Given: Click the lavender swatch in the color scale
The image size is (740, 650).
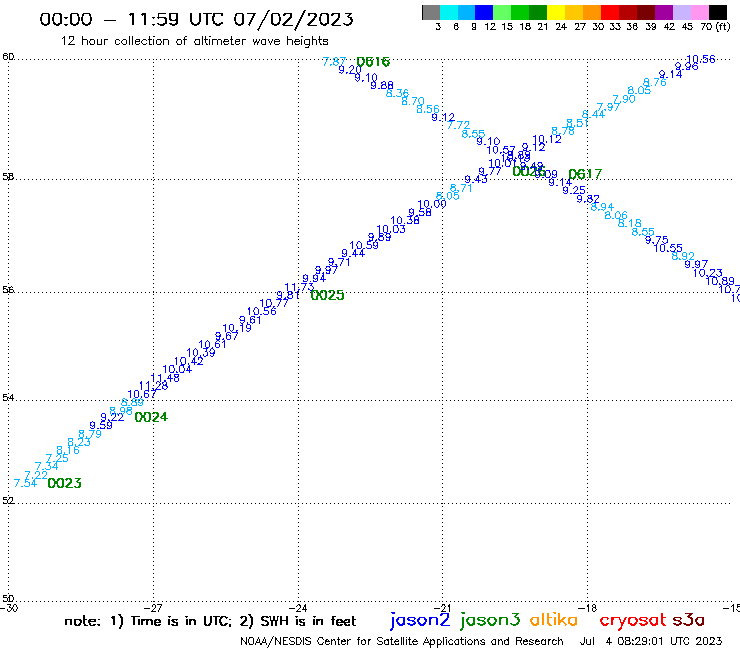Looking at the screenshot, I should 682,12.
